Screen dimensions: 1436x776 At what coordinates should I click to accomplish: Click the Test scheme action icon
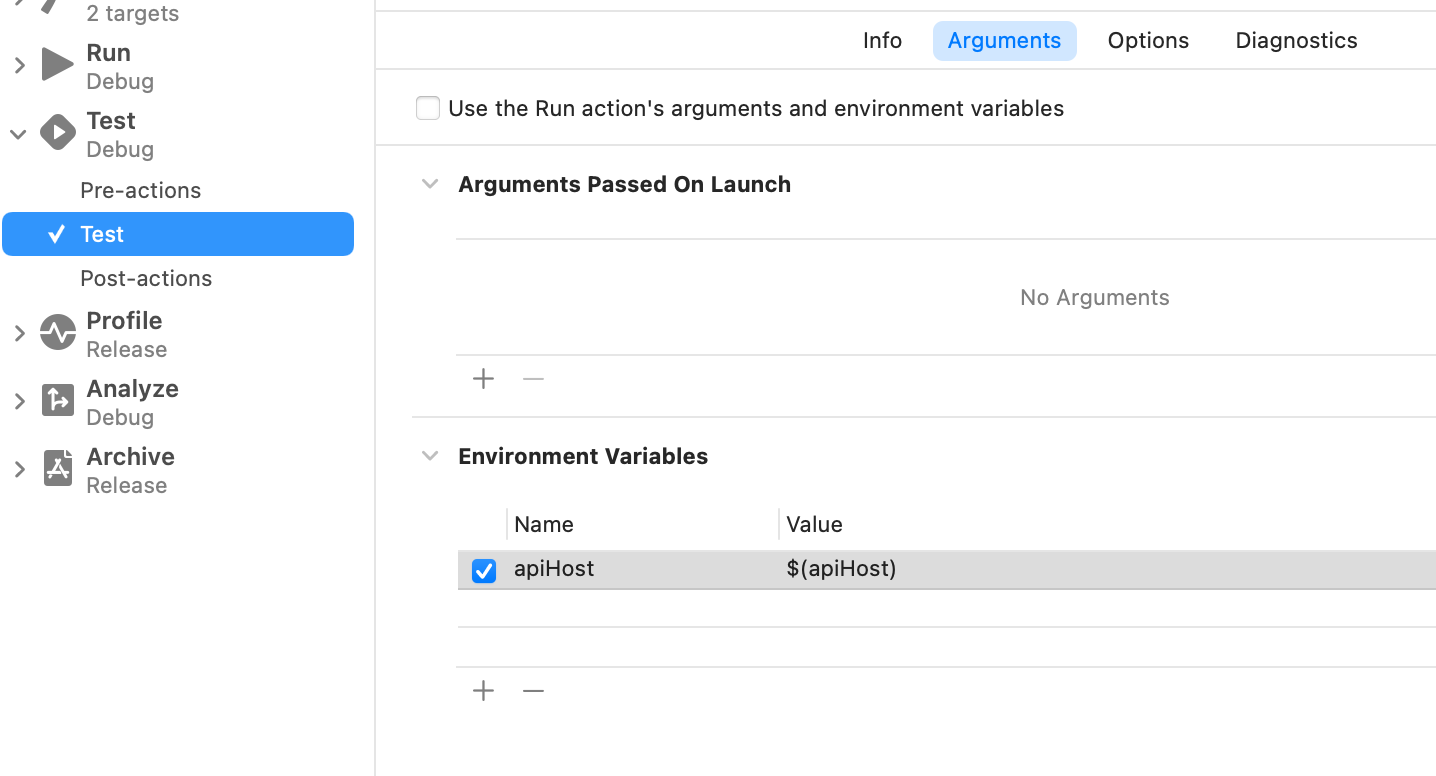coord(57,132)
